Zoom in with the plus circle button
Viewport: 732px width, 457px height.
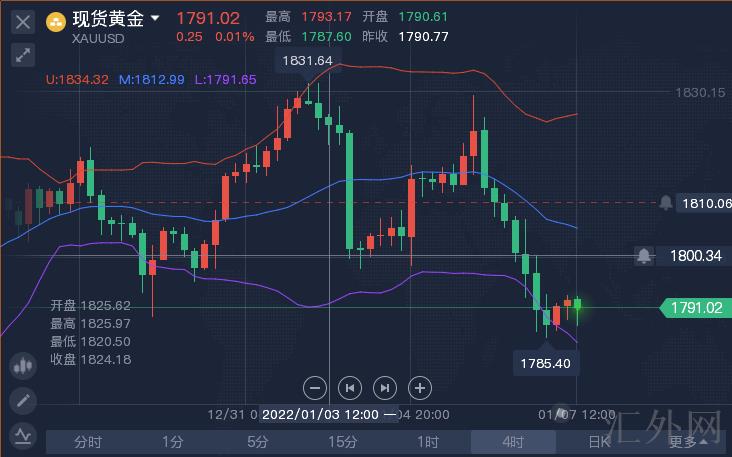420,387
